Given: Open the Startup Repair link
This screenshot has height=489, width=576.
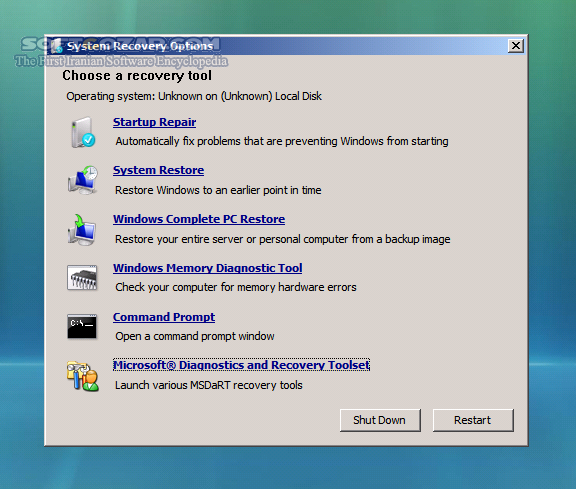Looking at the screenshot, I should [154, 122].
